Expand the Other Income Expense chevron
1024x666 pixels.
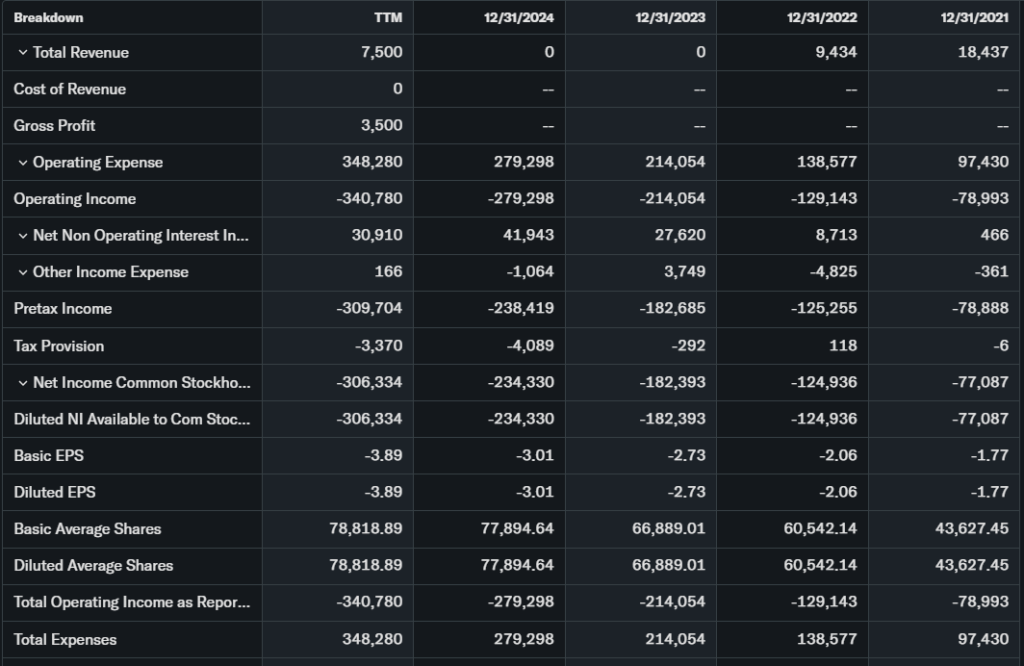click(x=22, y=273)
